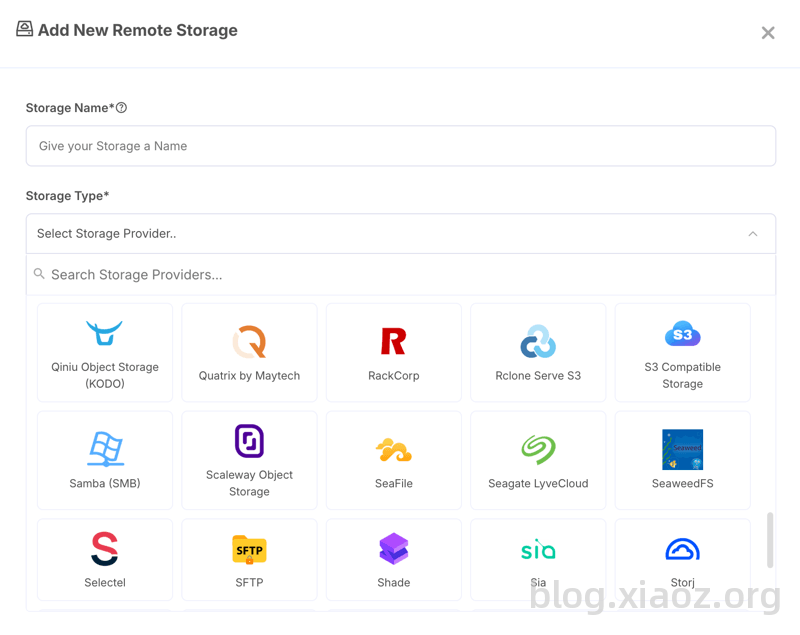Select the Qiniu Object Storage (KODO) icon
Screen dimensions: 800x635
click(x=105, y=333)
